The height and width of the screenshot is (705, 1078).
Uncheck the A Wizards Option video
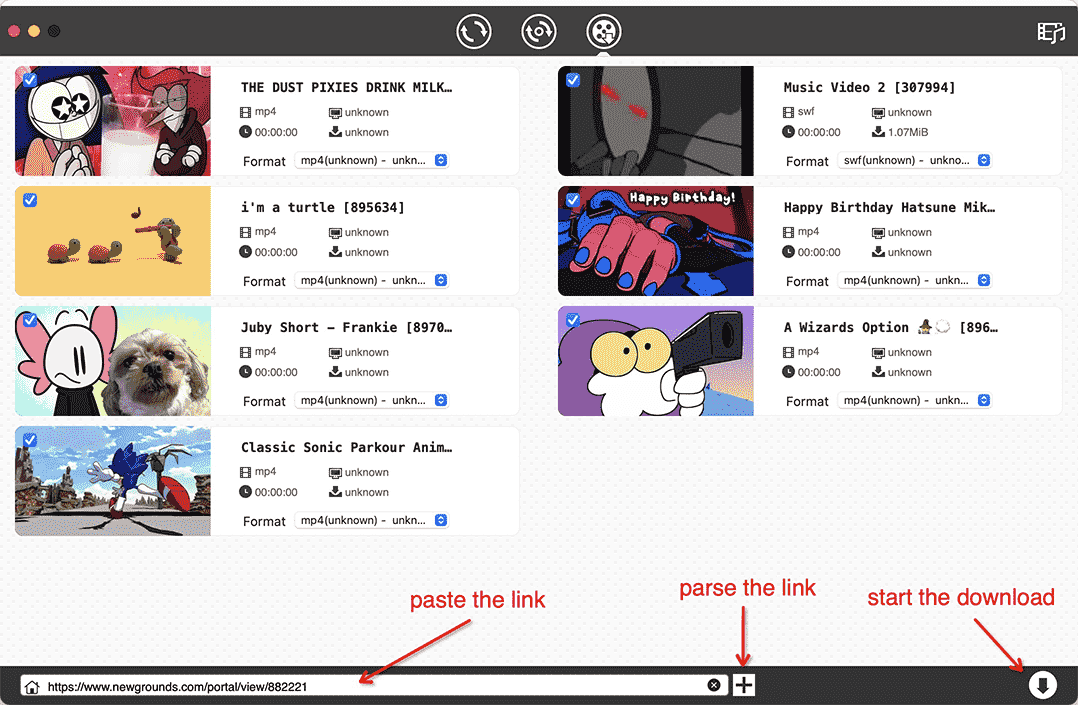coord(573,320)
